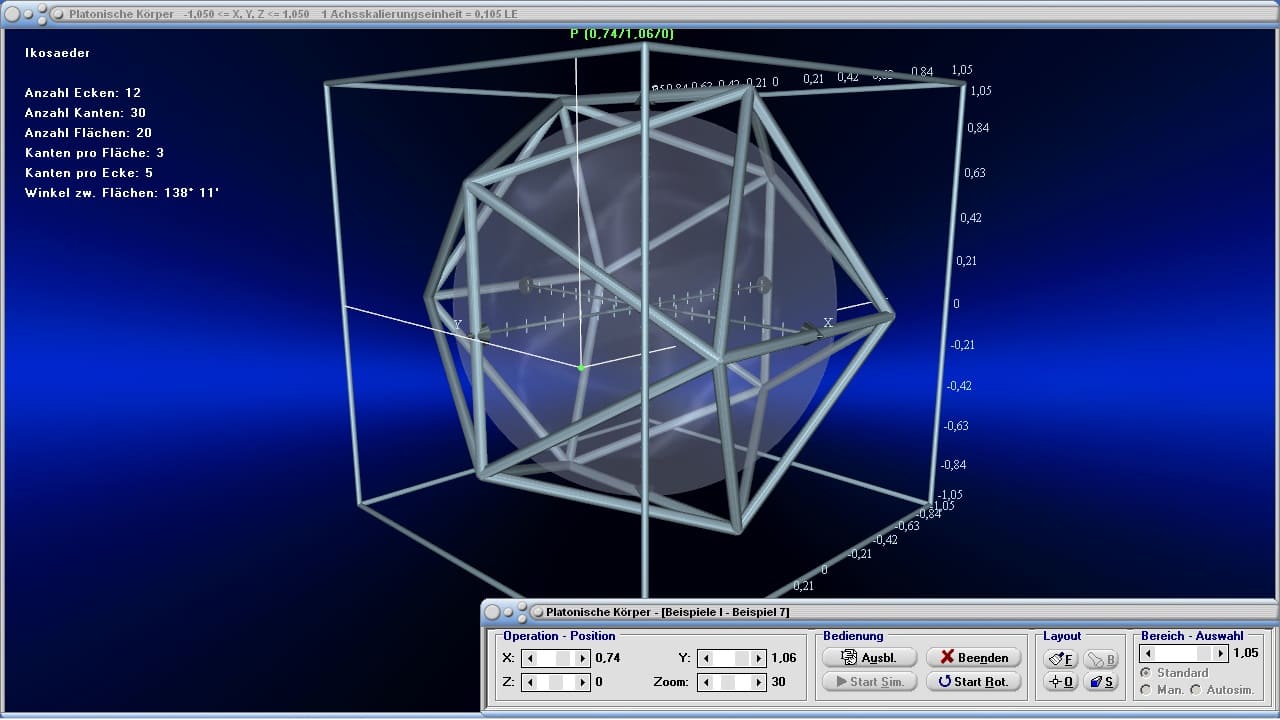Click the Layout F paint button
The height and width of the screenshot is (720, 1280).
pyautogui.click(x=1061, y=659)
